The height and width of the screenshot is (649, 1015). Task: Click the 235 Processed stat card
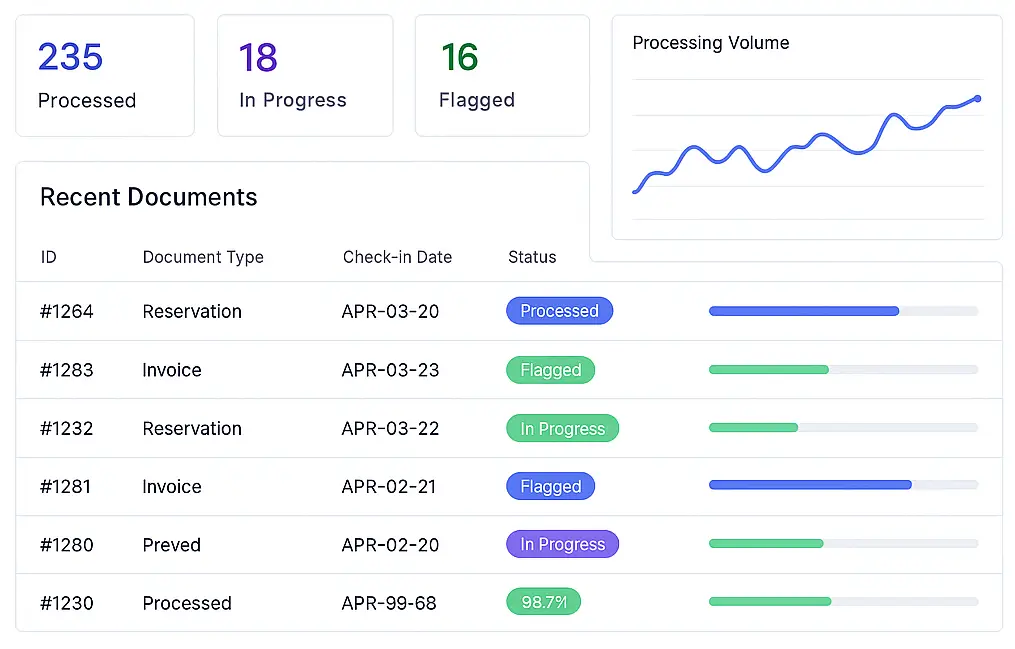click(x=104, y=75)
